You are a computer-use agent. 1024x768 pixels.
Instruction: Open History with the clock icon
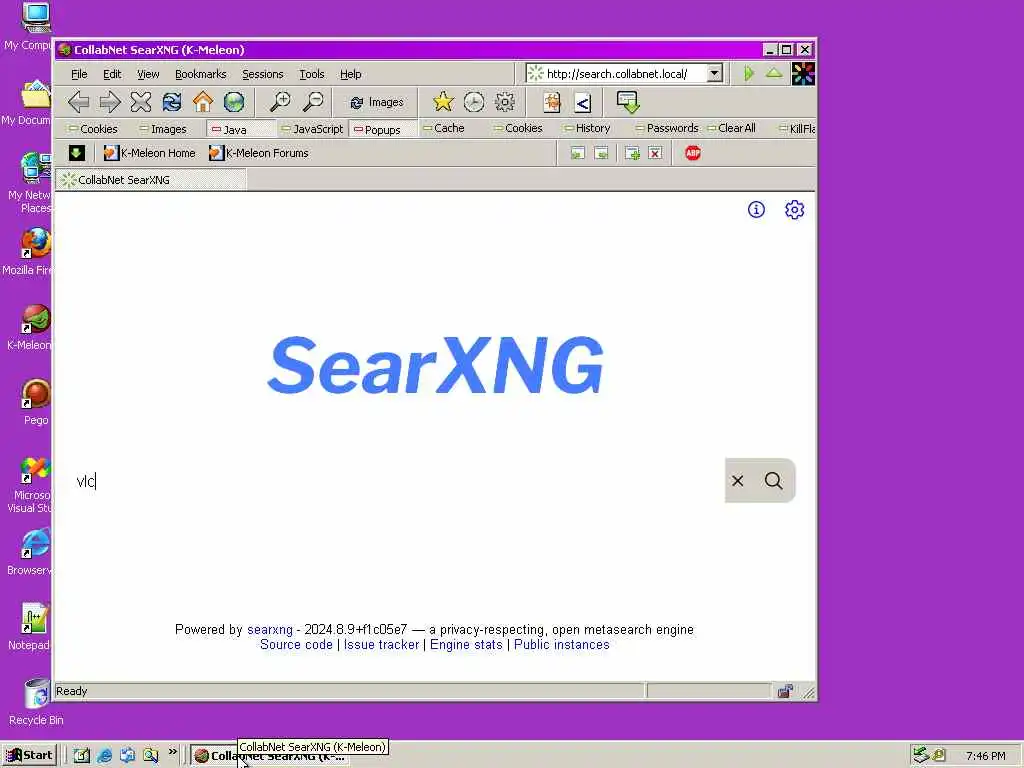pos(474,102)
